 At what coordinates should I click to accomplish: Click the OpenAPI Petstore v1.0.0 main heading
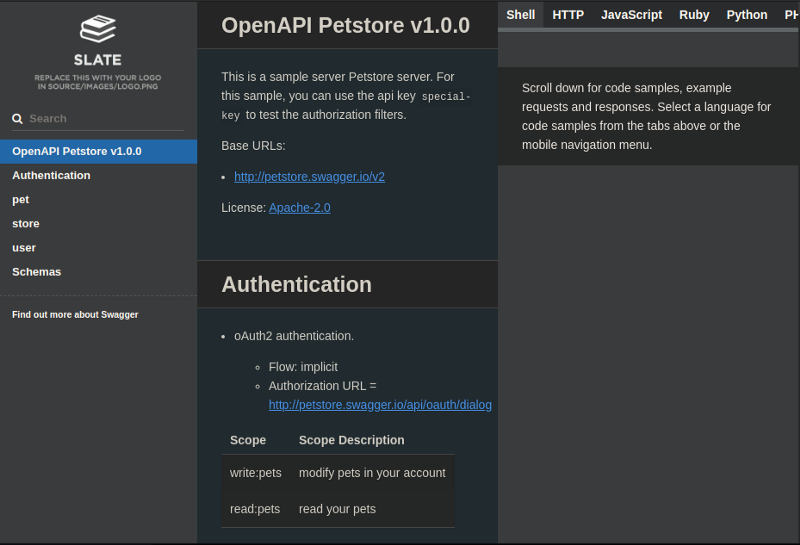[x=345, y=26]
